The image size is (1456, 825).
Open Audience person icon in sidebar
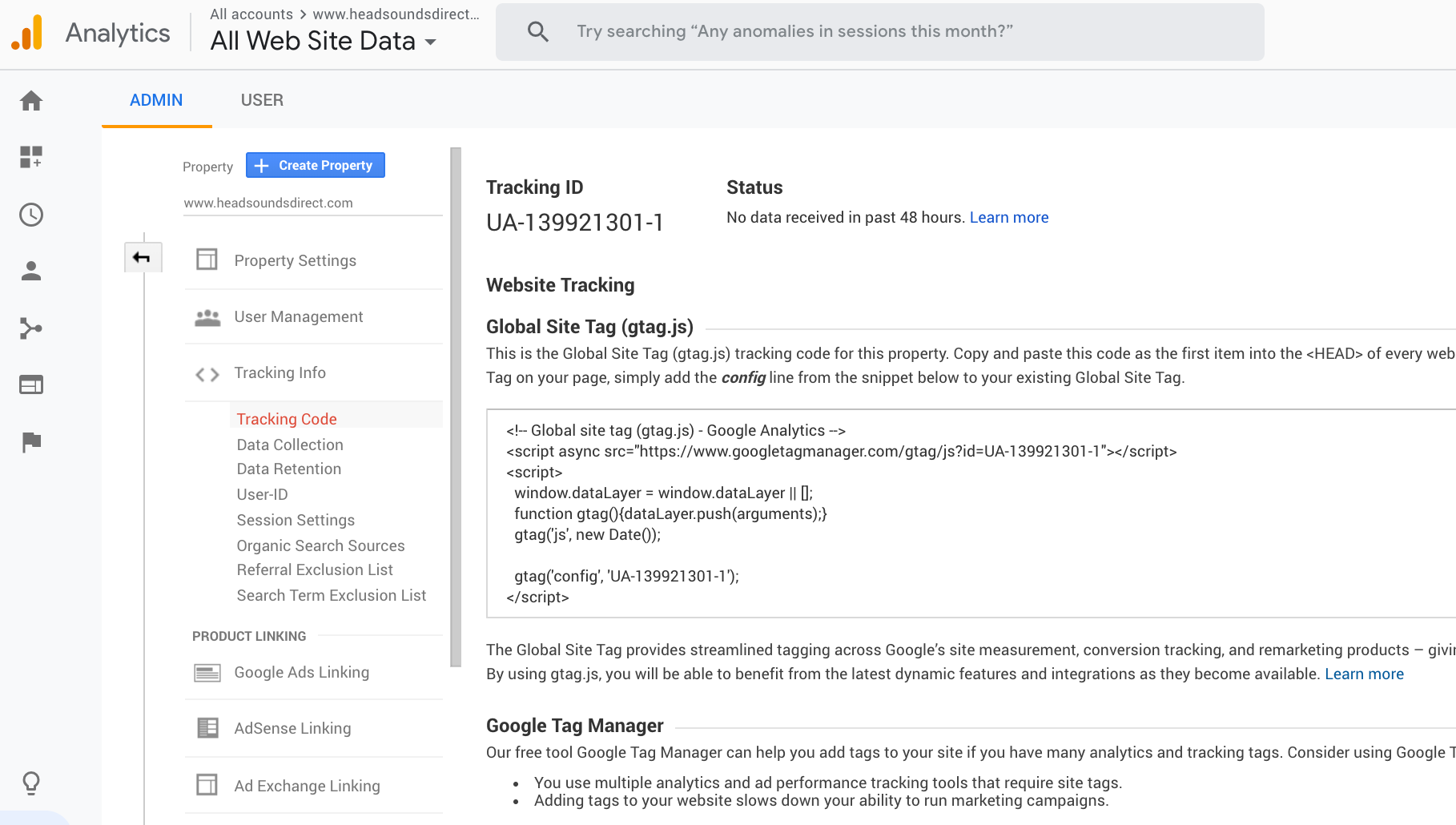[x=31, y=272]
